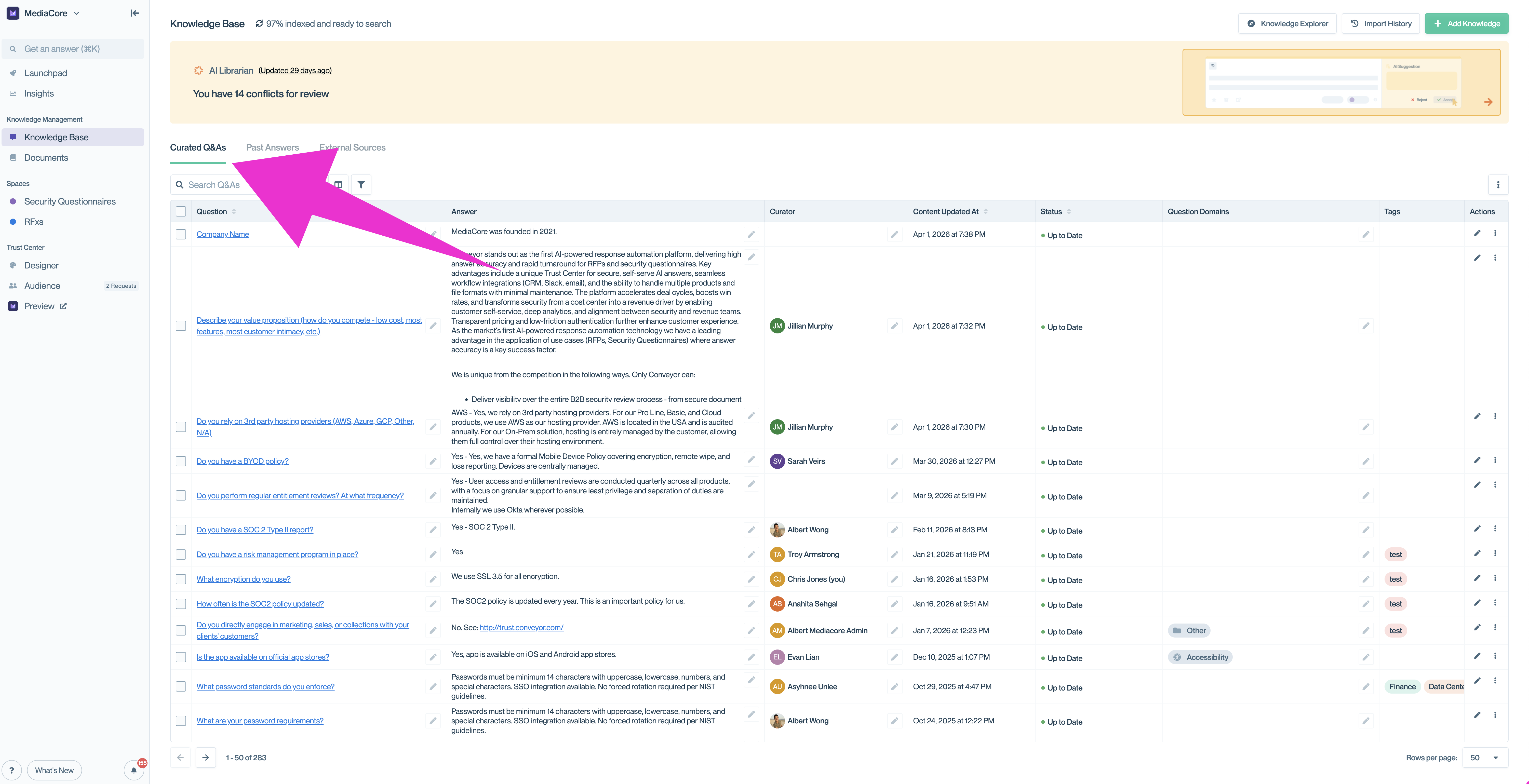Go to next page arrow
1529x784 pixels.
[205, 757]
